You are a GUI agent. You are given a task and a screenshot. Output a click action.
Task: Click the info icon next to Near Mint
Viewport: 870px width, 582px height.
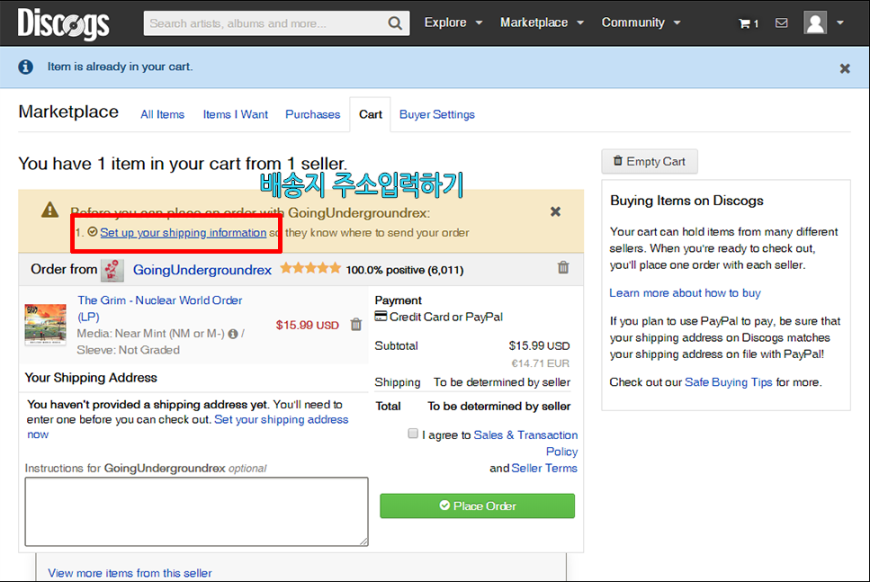click(233, 334)
